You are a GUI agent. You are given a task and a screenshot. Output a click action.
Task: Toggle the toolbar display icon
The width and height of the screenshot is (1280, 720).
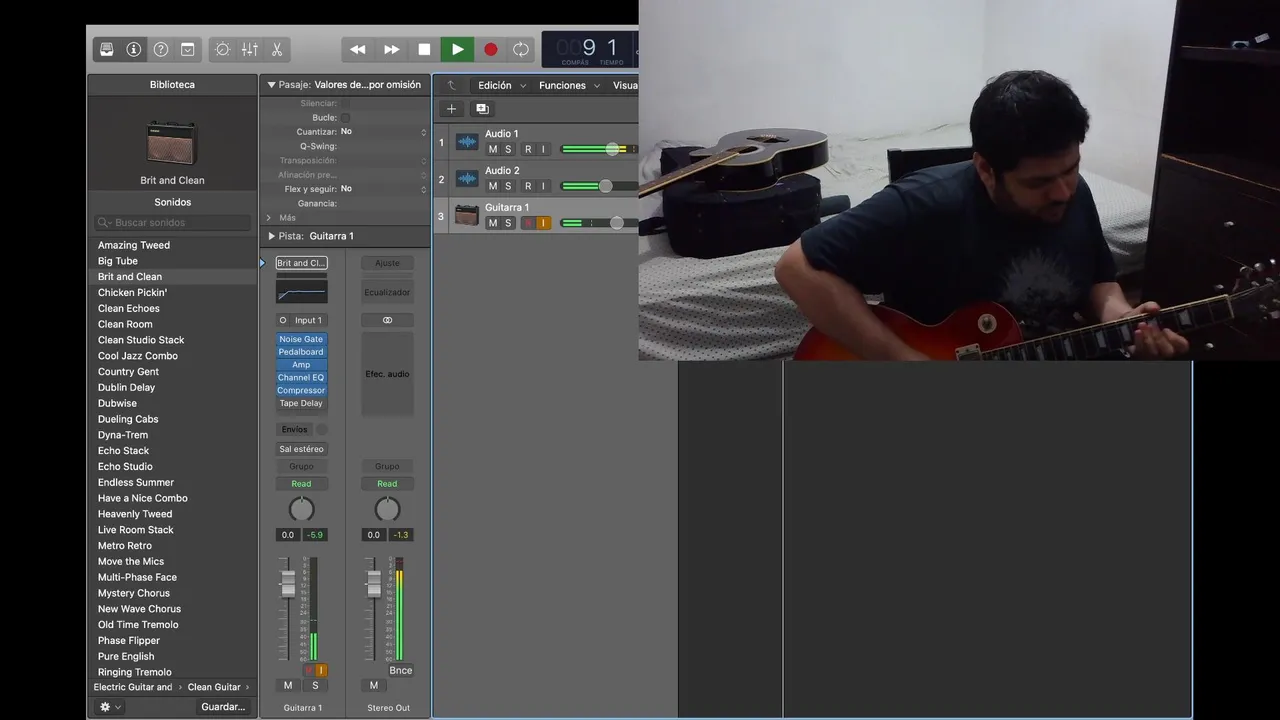187,49
